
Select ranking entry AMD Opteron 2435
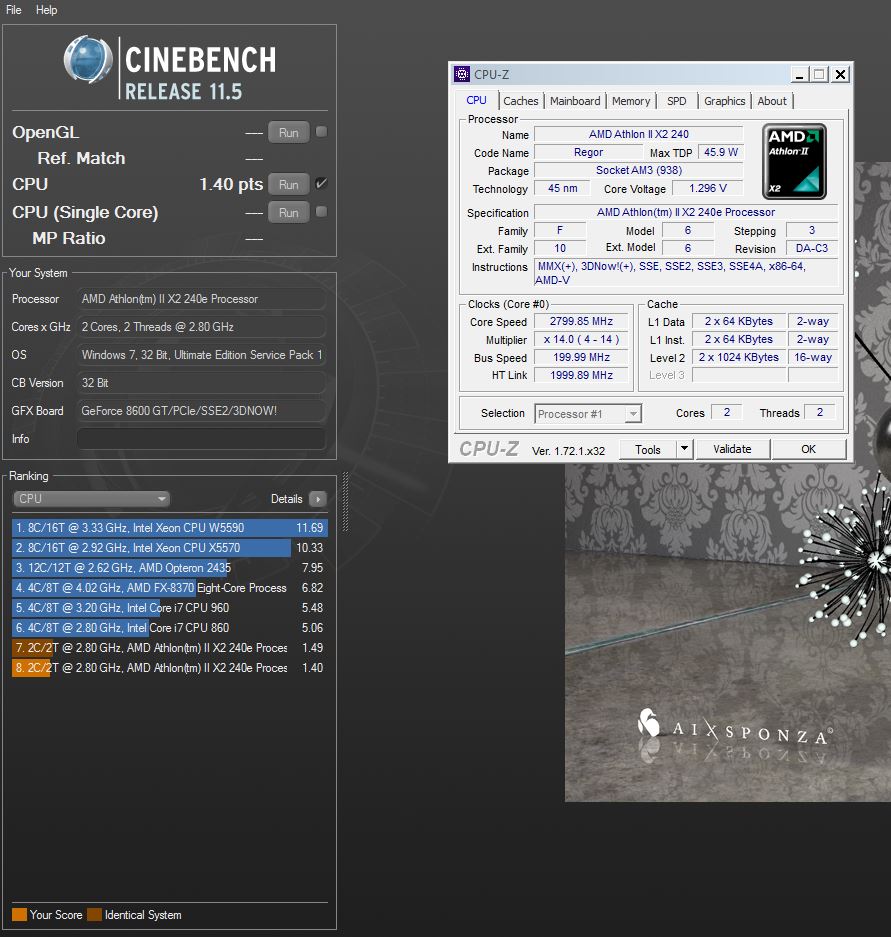click(170, 568)
